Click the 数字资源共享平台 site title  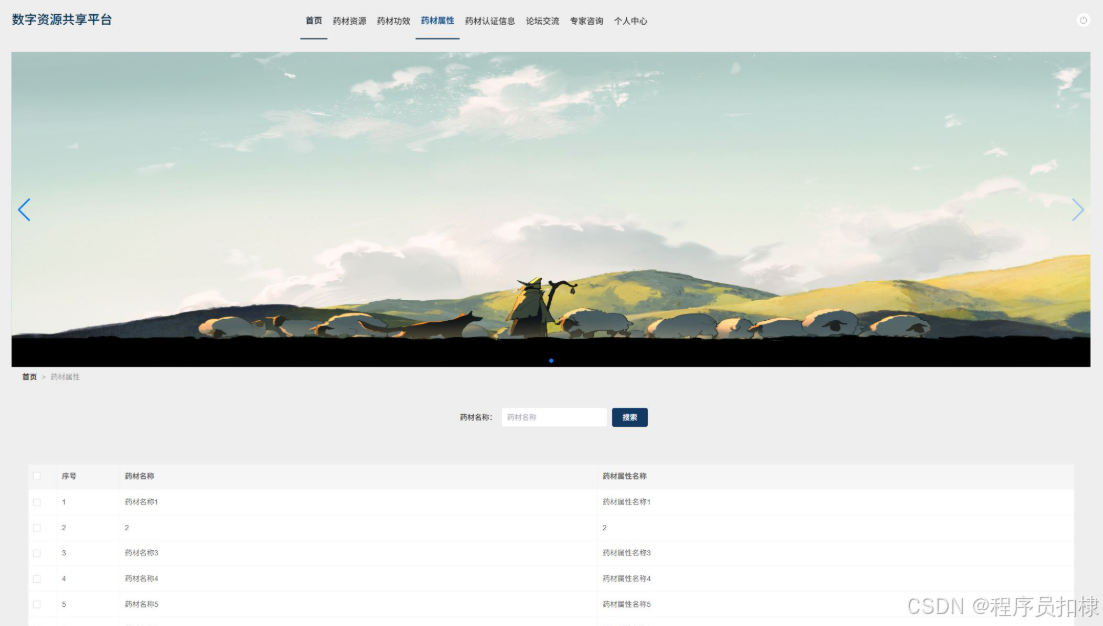(62, 20)
